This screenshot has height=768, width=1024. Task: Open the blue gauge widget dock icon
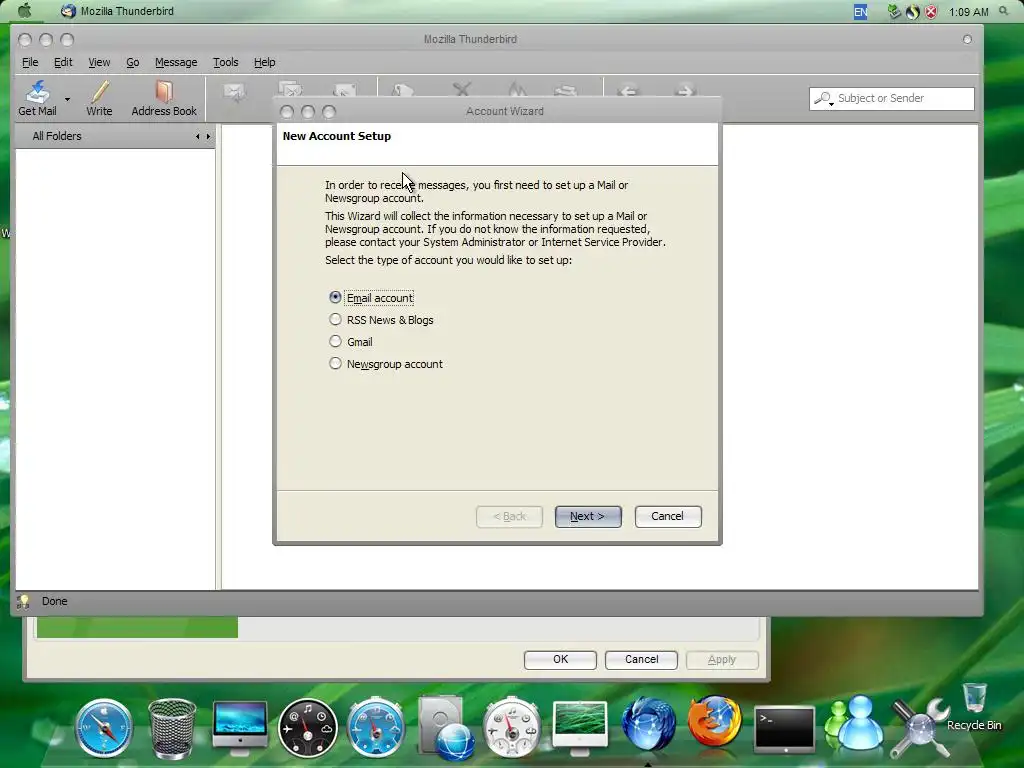(376, 728)
